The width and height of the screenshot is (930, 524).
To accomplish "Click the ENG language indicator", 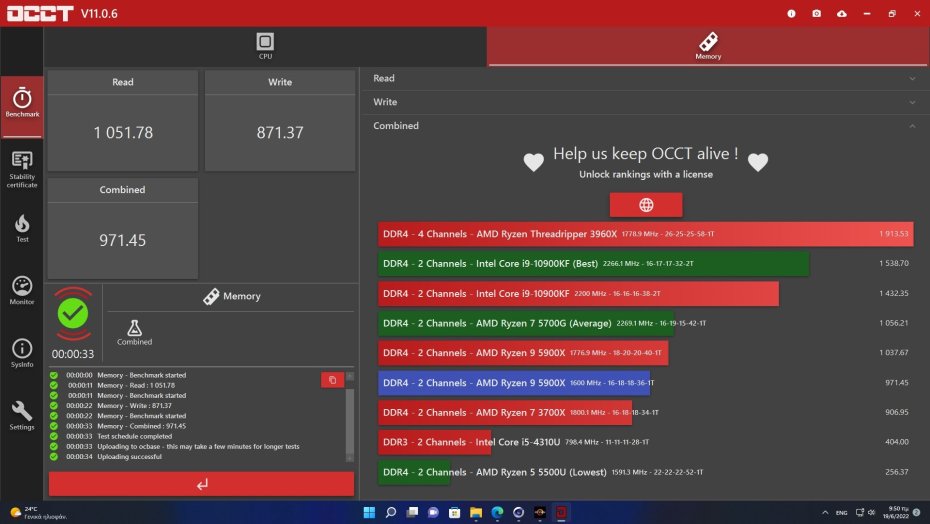I will [x=842, y=513].
